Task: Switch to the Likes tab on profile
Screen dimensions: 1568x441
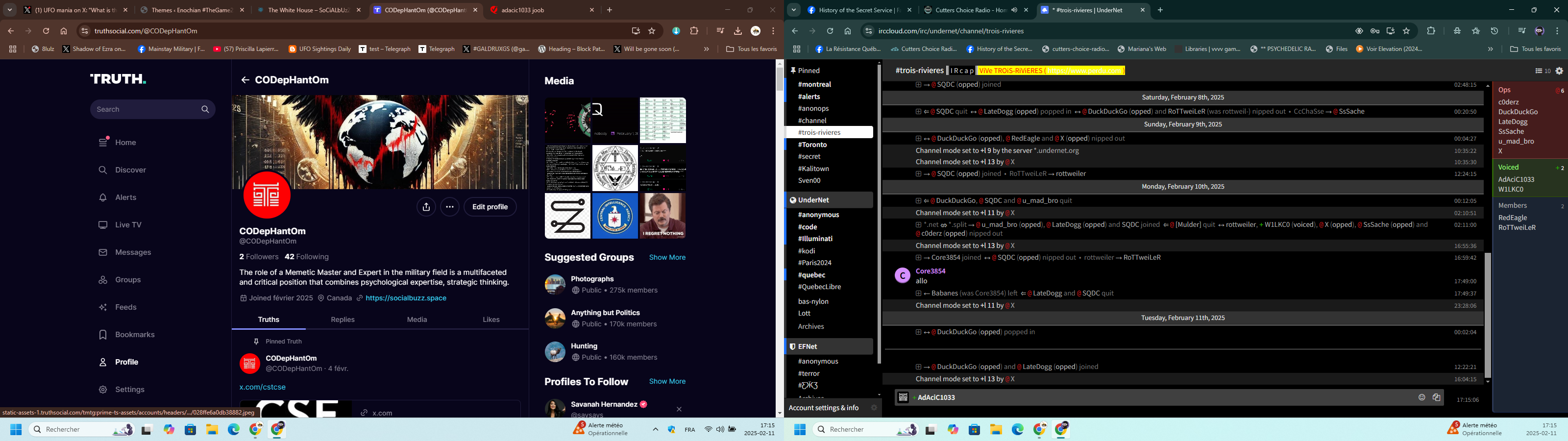Action: point(491,320)
